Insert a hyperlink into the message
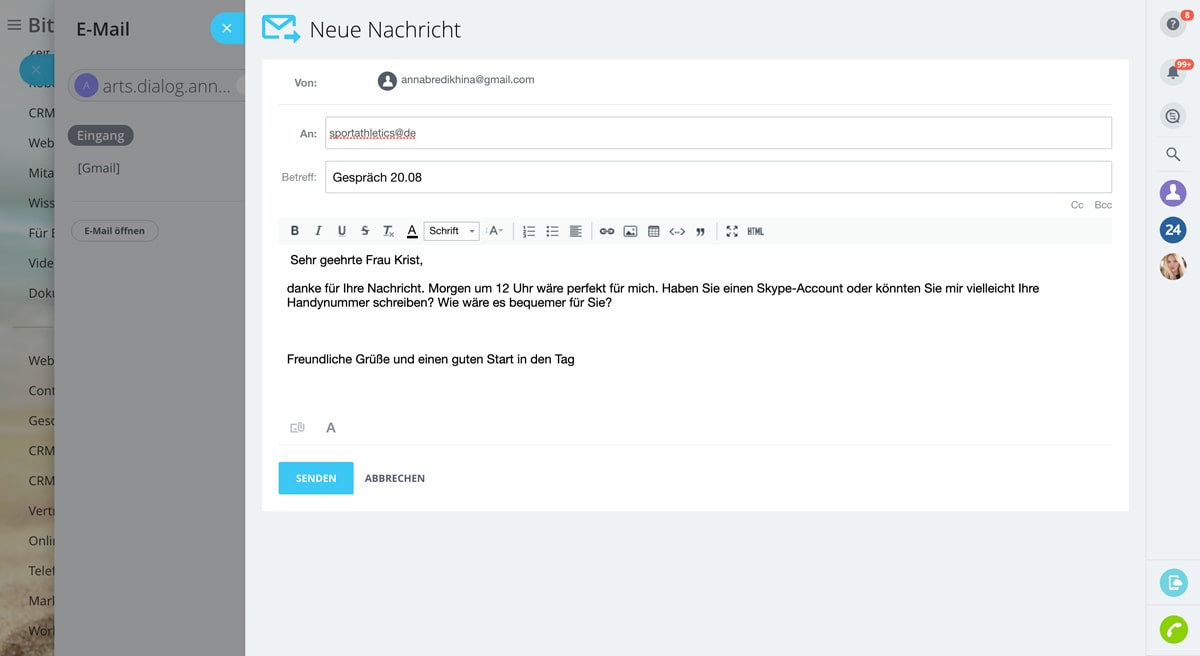 [x=607, y=231]
